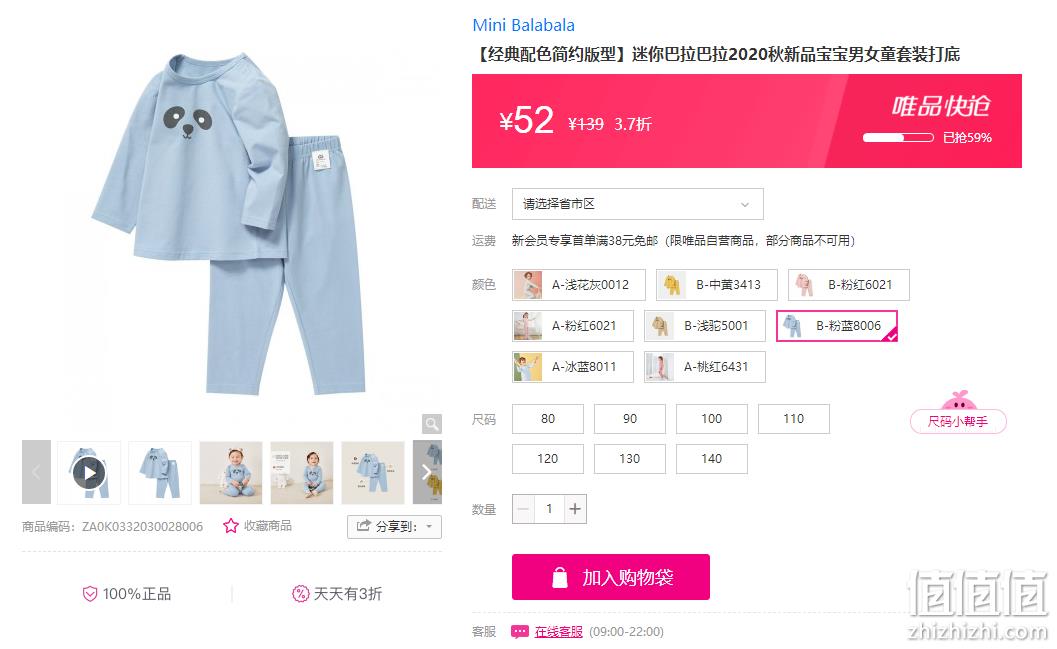The image size is (1057, 649).
Task: Show previous thumbnails with left arrow
Action: [x=36, y=472]
